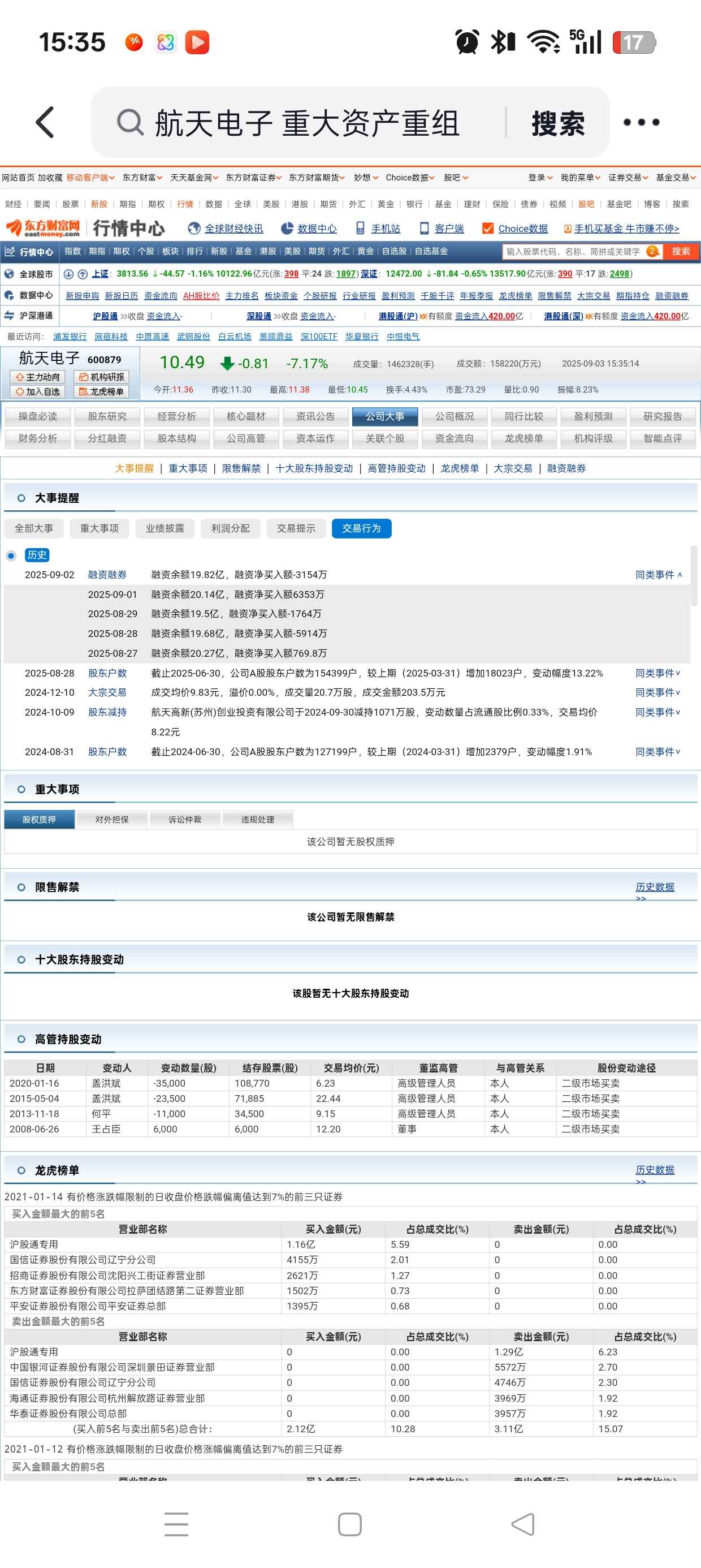This screenshot has width=701, height=1568.
Task: Open 手机买基金 牛市赚不停 link
Action: coord(627,229)
